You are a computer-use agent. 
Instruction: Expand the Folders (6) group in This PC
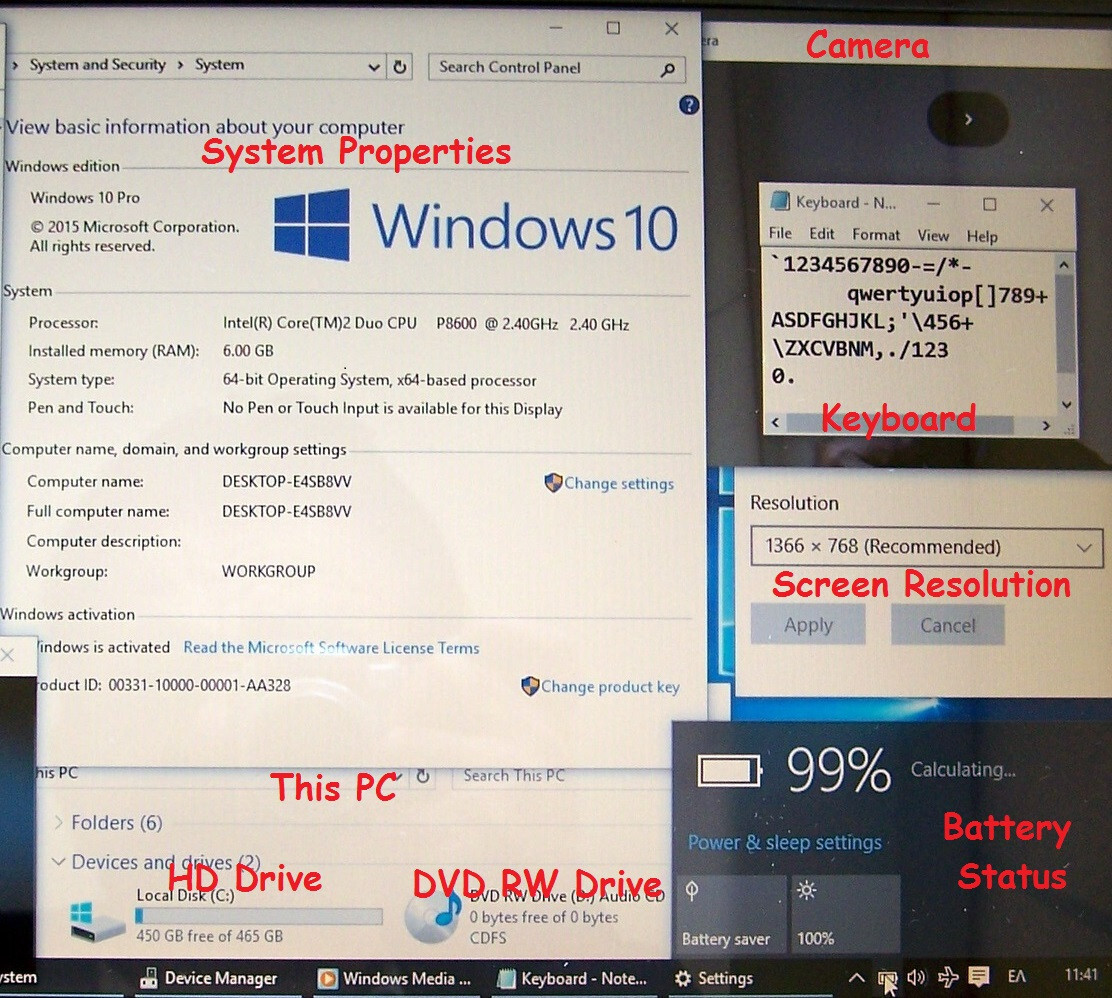pos(60,822)
